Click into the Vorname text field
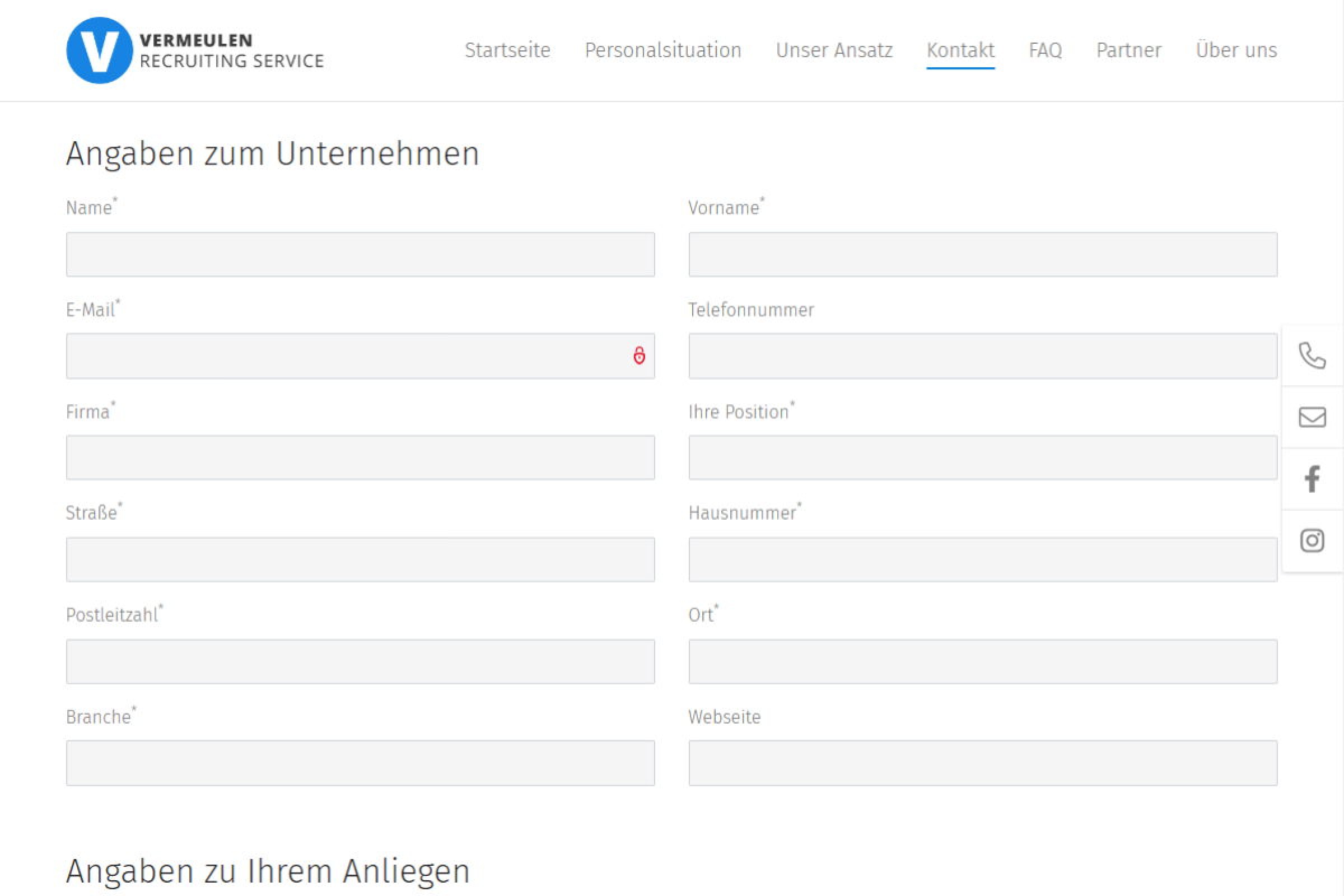Image resolution: width=1344 pixels, height=896 pixels. (983, 254)
